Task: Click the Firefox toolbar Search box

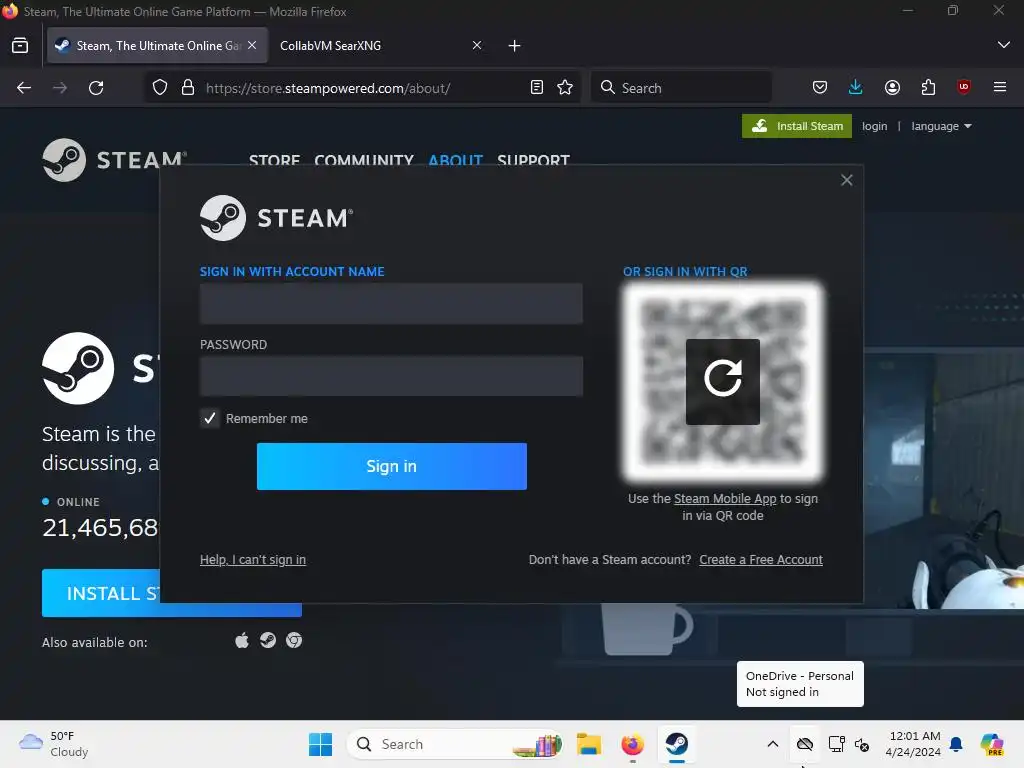Action: [x=681, y=88]
